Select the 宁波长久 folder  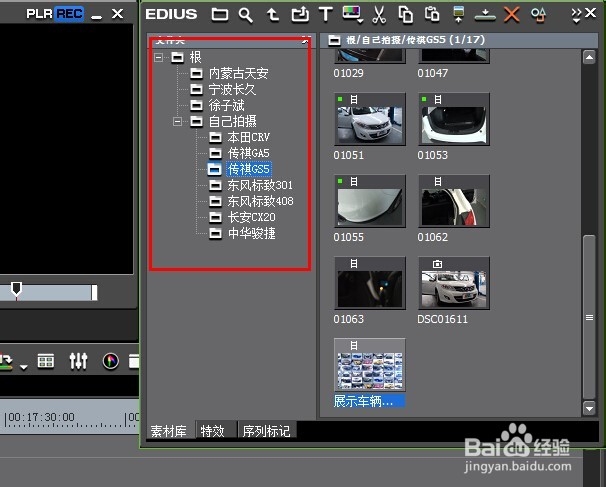click(x=232, y=89)
